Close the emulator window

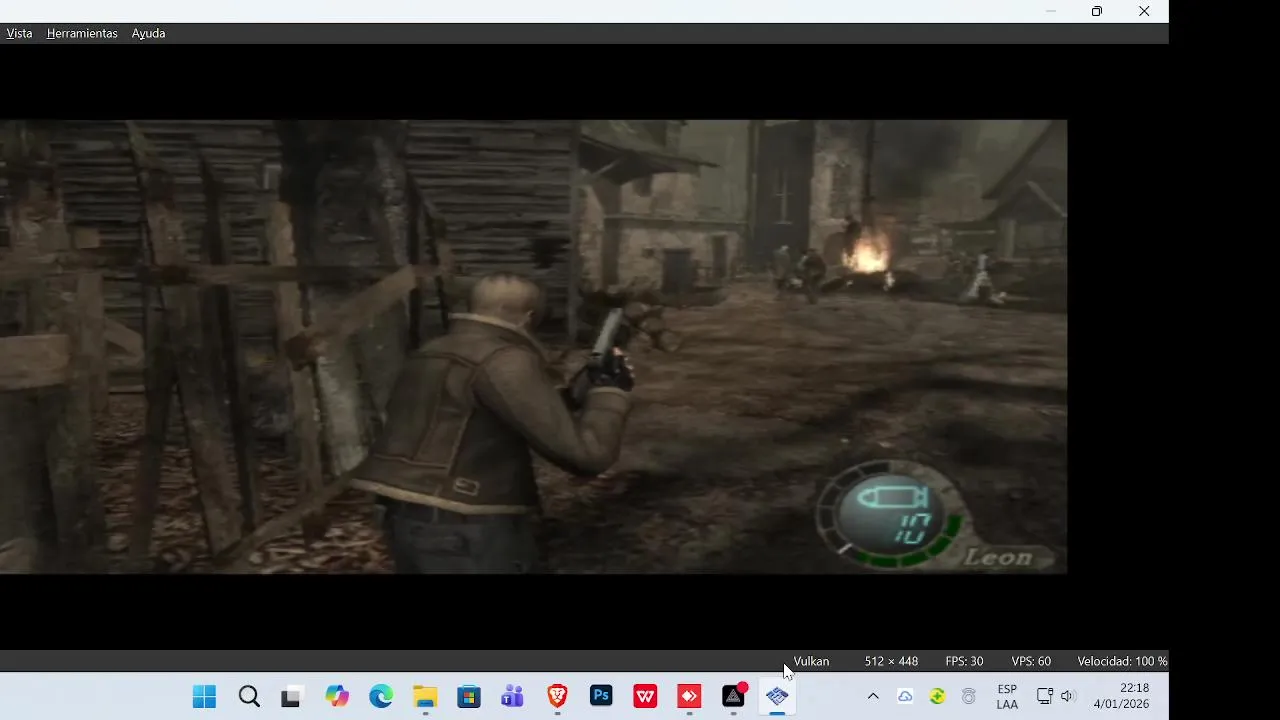[x=1144, y=11]
